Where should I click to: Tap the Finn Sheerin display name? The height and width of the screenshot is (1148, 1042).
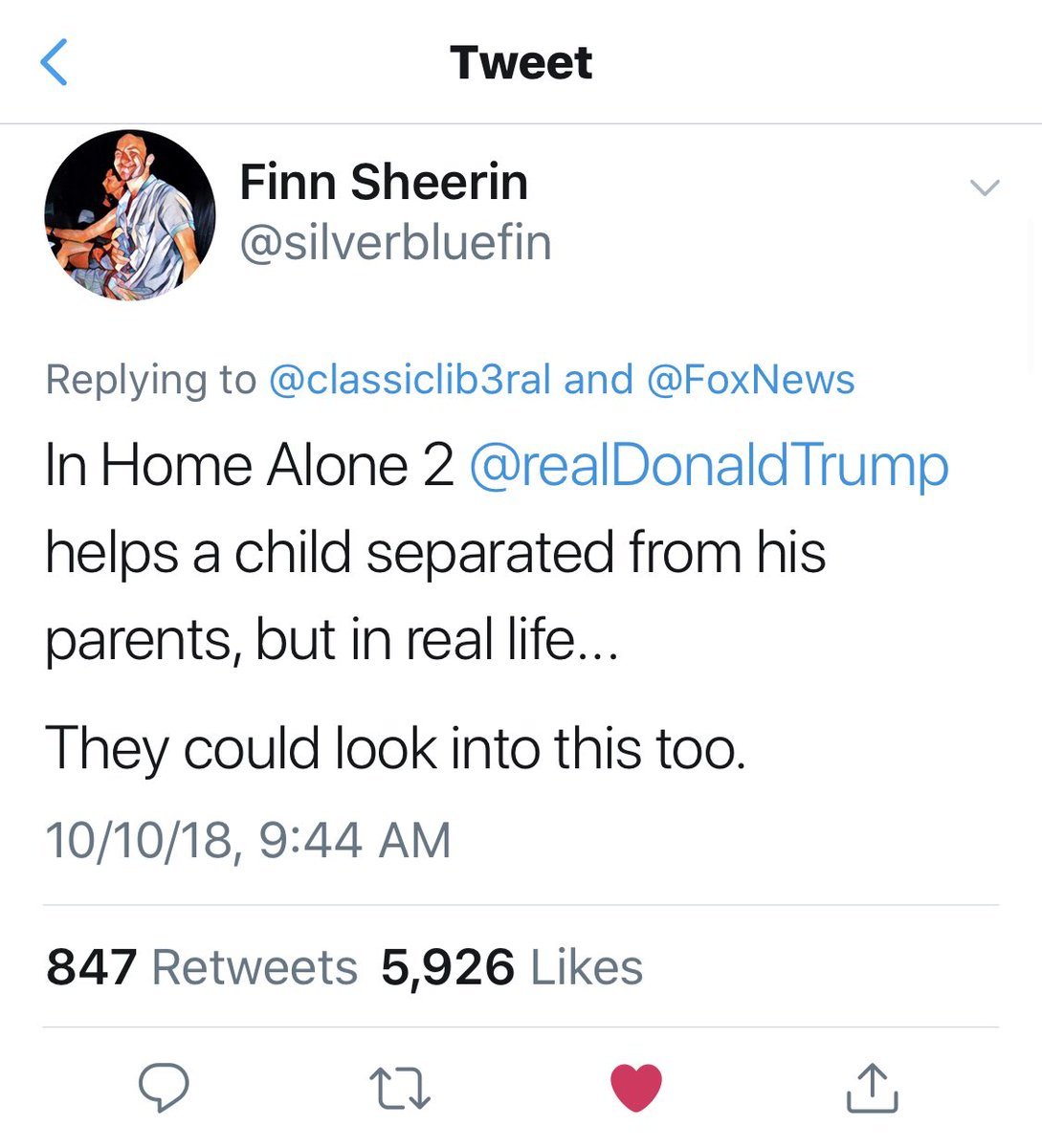click(384, 182)
